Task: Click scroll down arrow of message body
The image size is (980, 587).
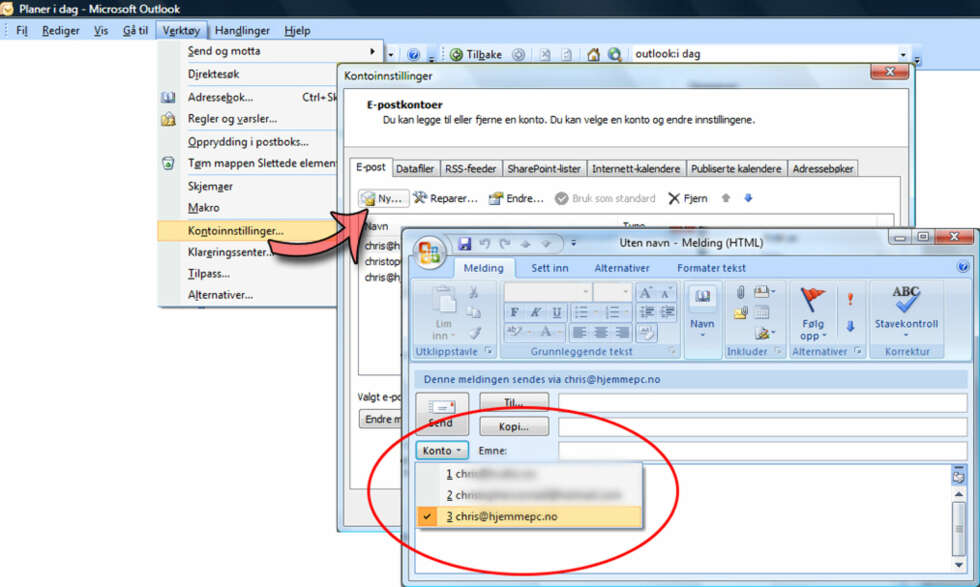Action: coord(959,564)
